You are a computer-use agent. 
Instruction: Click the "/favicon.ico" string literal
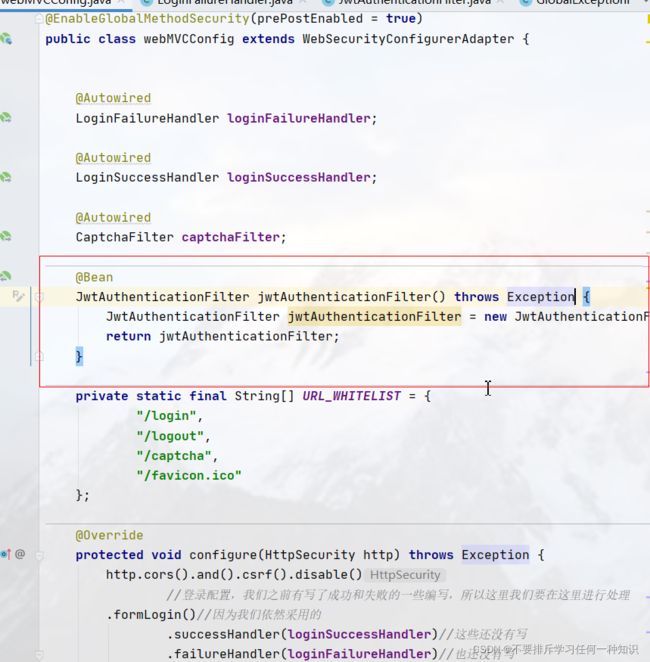[189, 476]
